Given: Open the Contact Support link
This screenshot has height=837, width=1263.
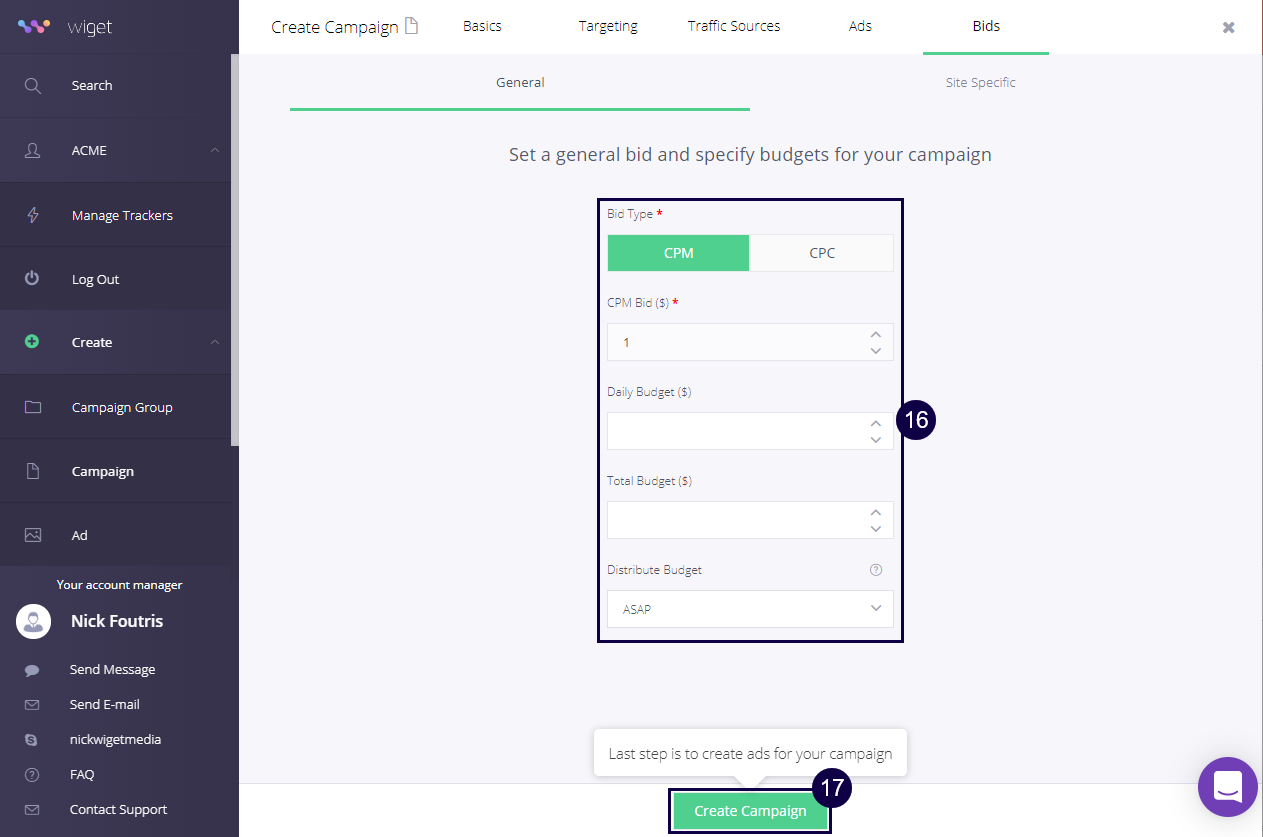Looking at the screenshot, I should pos(118,810).
